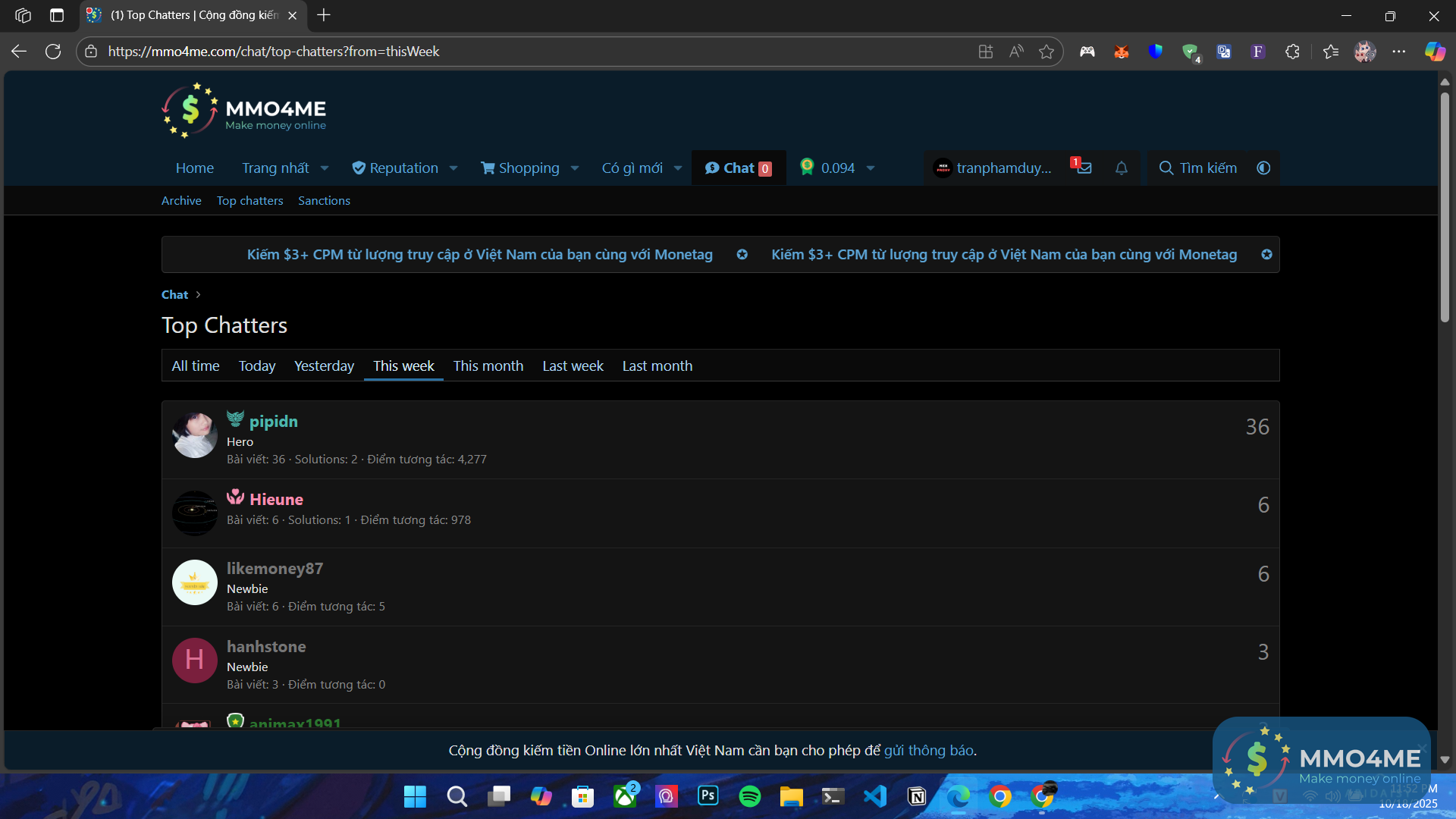Image resolution: width=1456 pixels, height=819 pixels.
Task: Switch to the This month tab
Action: (x=488, y=366)
